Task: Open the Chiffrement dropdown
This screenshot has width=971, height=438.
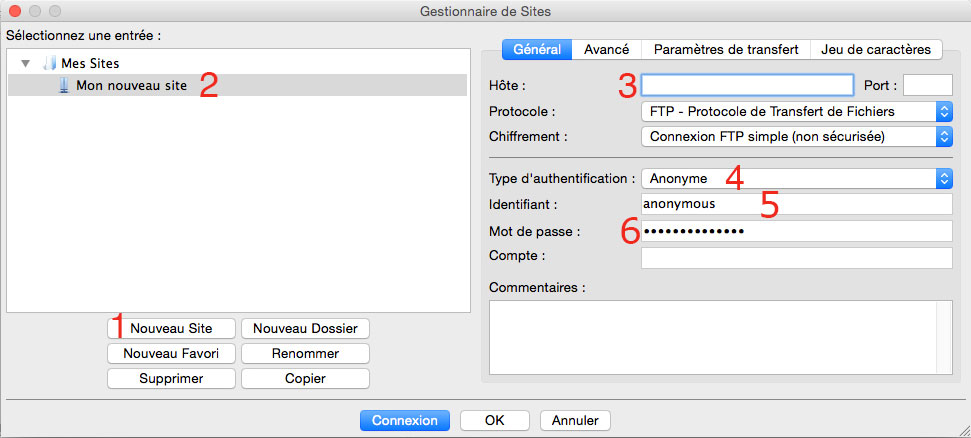Action: click(x=796, y=136)
